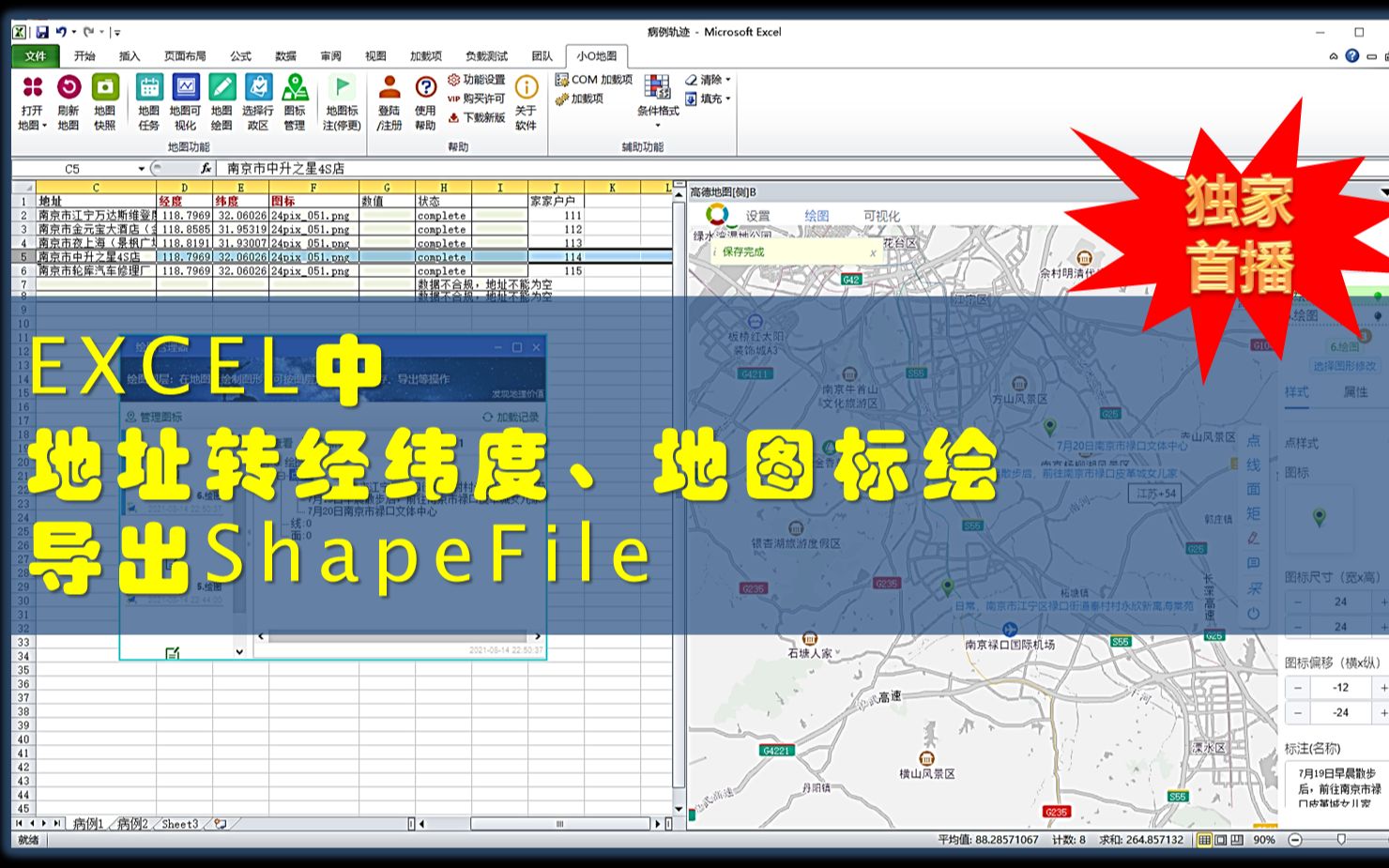Screen dimensions: 1389x868
Task: Insert new worksheet tab icon
Action: tap(220, 824)
